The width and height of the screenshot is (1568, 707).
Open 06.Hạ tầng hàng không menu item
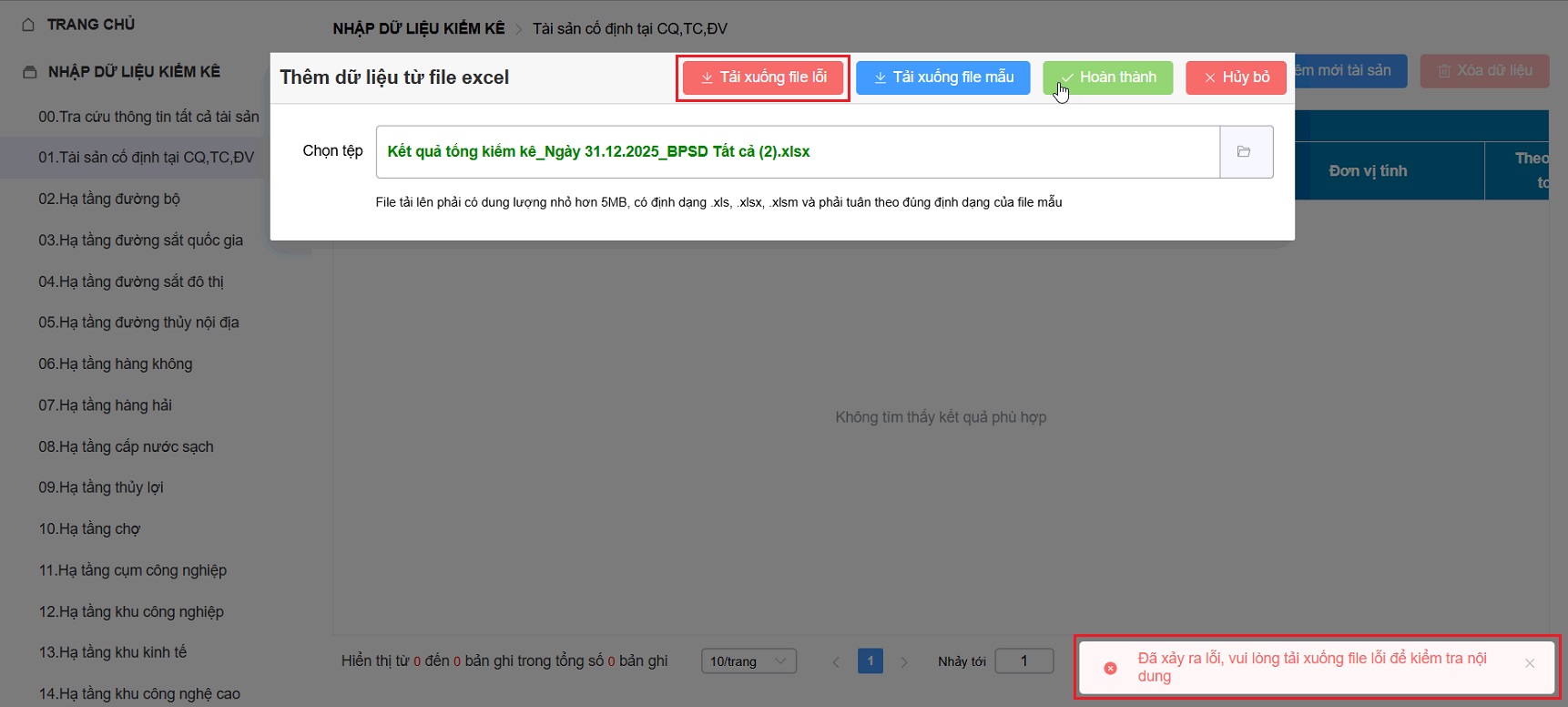[x=116, y=364]
